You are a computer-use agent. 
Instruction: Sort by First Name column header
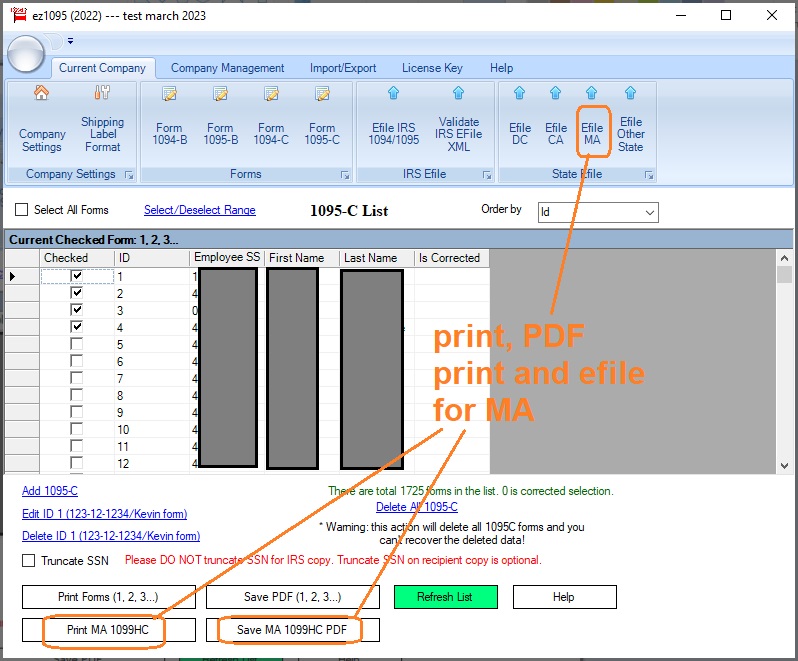tap(302, 257)
